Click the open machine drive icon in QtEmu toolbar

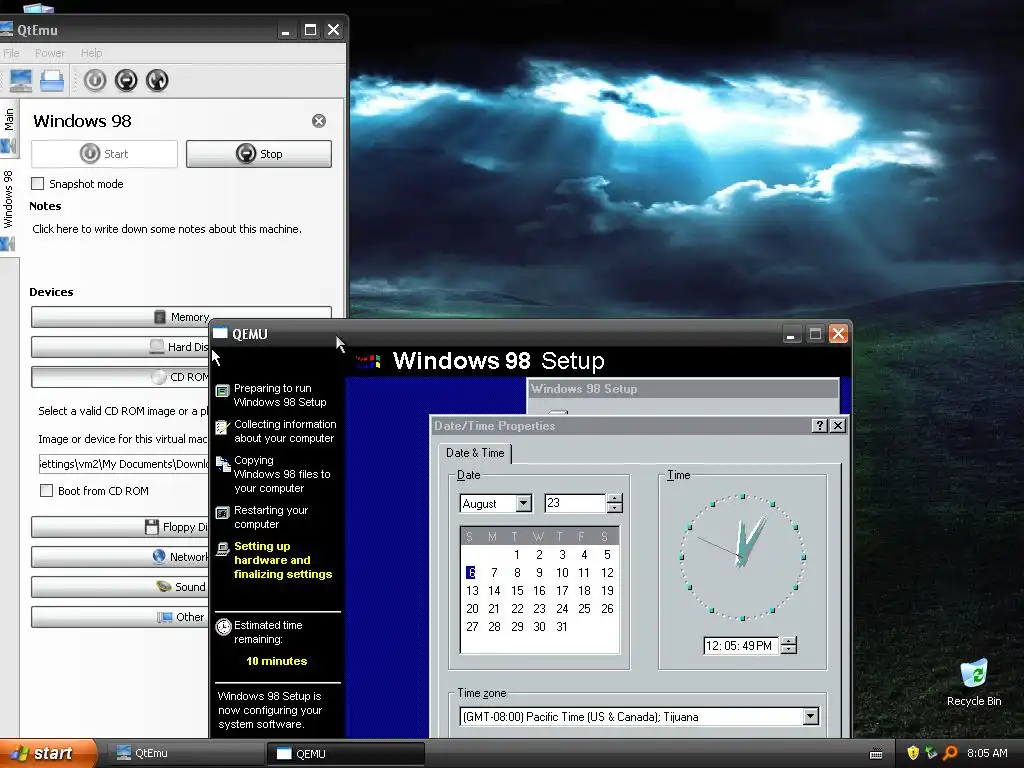click(52, 80)
